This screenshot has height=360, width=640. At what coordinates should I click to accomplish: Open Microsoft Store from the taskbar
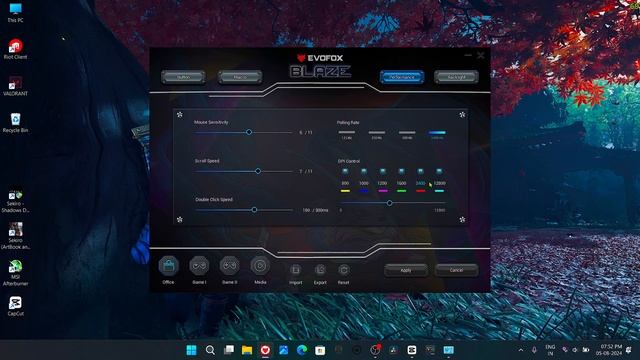320,350
